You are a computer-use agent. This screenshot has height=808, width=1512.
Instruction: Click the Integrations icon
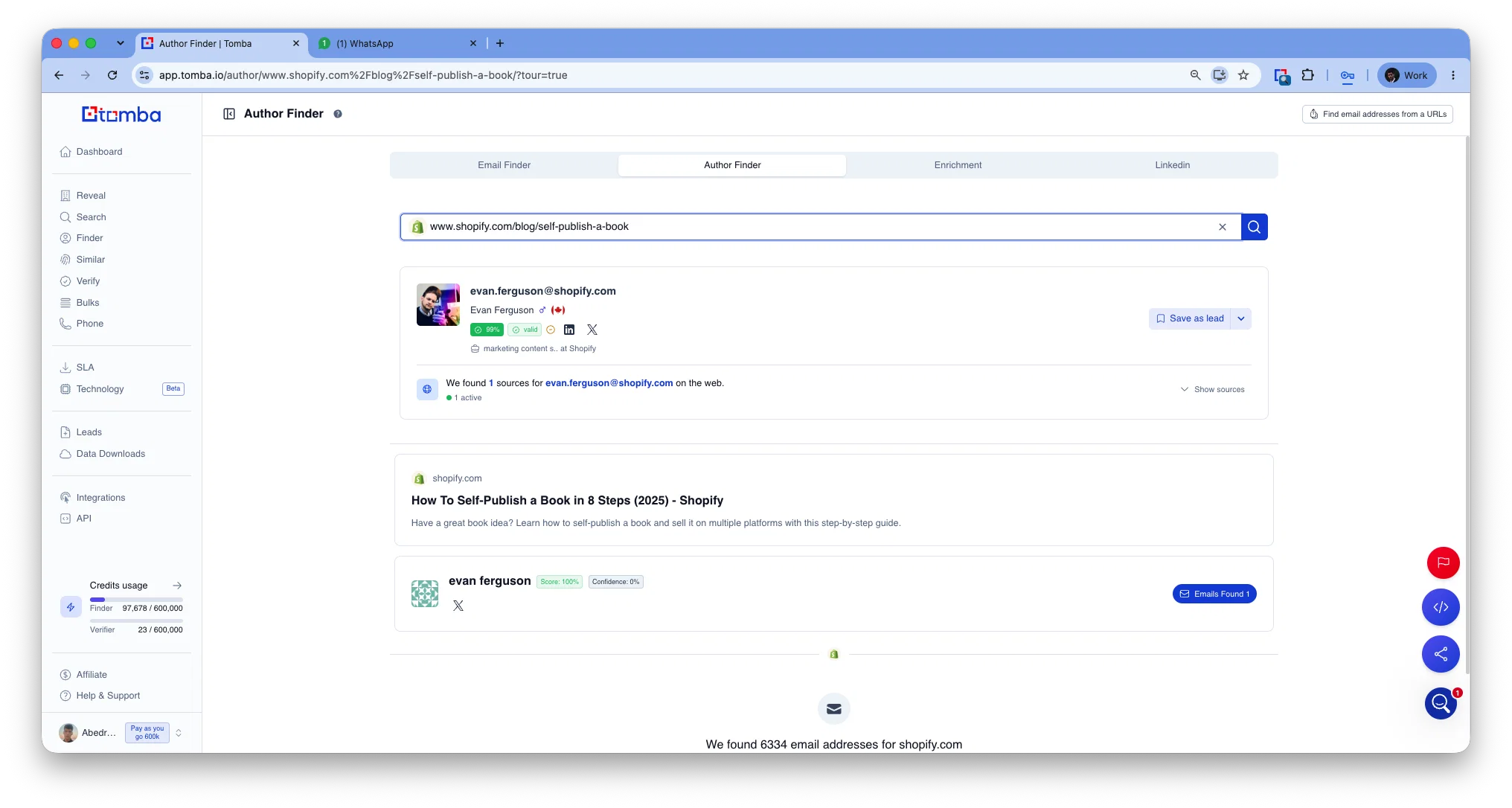click(65, 498)
